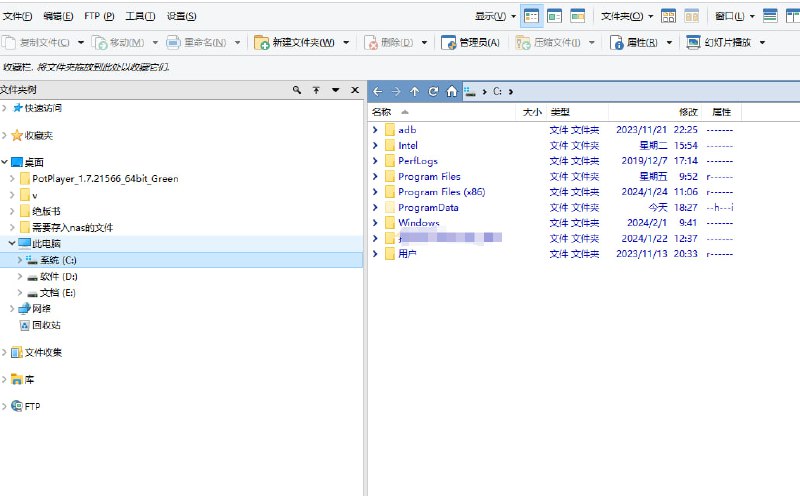Viewport: 800px width, 496px height.
Task: Navigate back using the left arrow
Action: point(378,91)
